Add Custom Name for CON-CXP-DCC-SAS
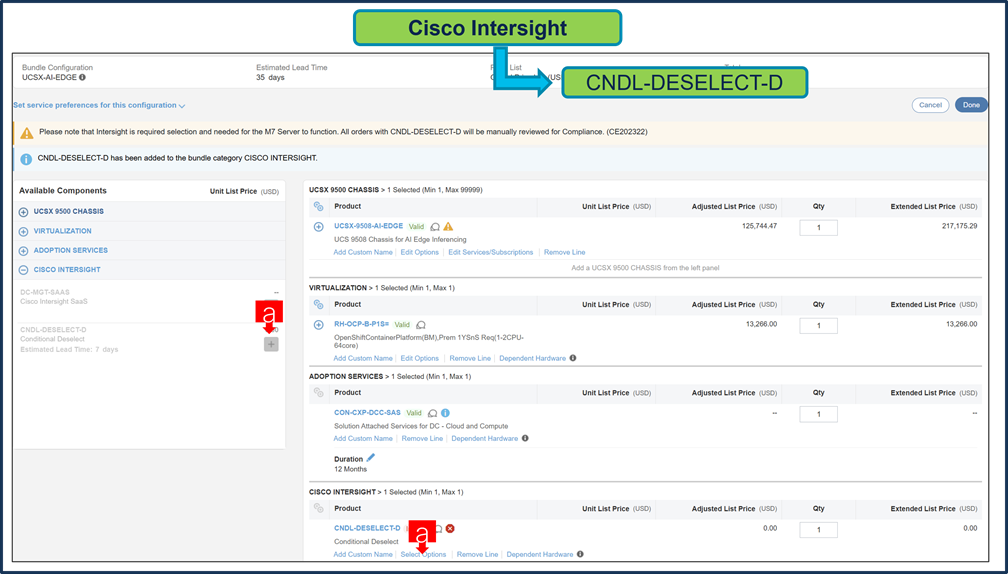Image resolution: width=1008 pixels, height=574 pixels. (363, 439)
